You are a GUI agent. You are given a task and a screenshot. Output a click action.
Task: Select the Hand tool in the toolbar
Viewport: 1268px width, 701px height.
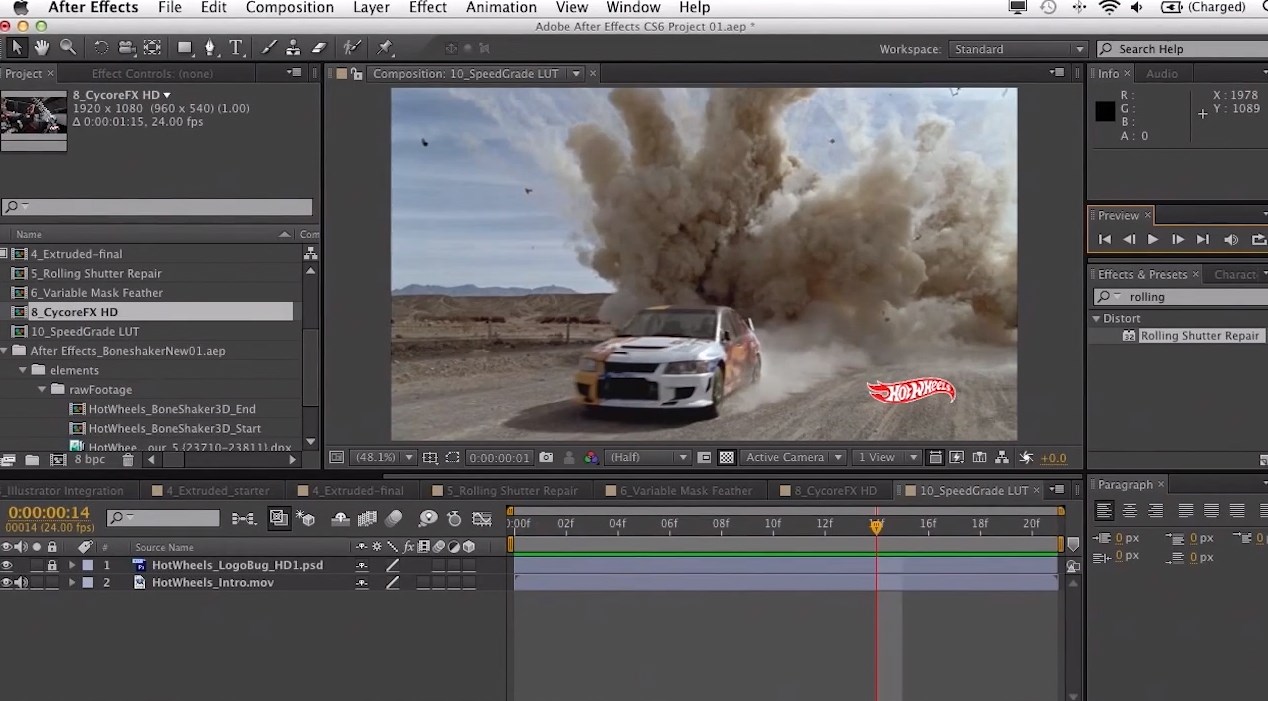coord(40,48)
